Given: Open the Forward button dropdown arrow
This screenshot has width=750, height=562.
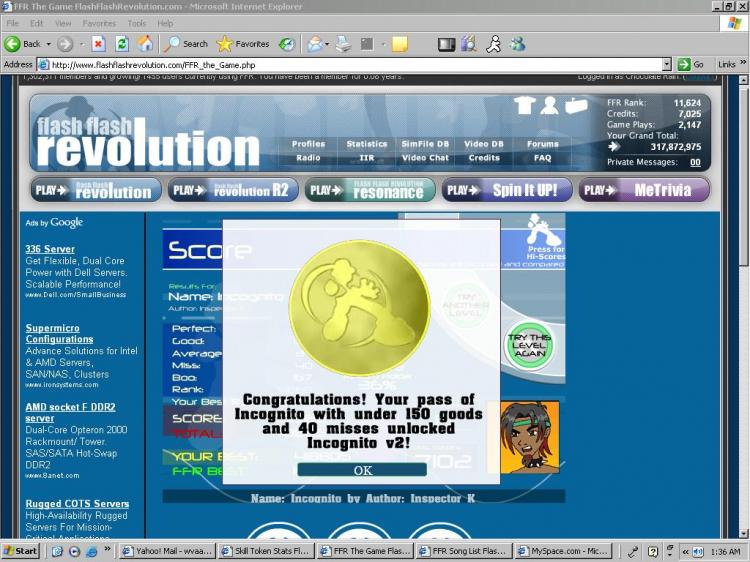Looking at the screenshot, I should click(x=82, y=44).
